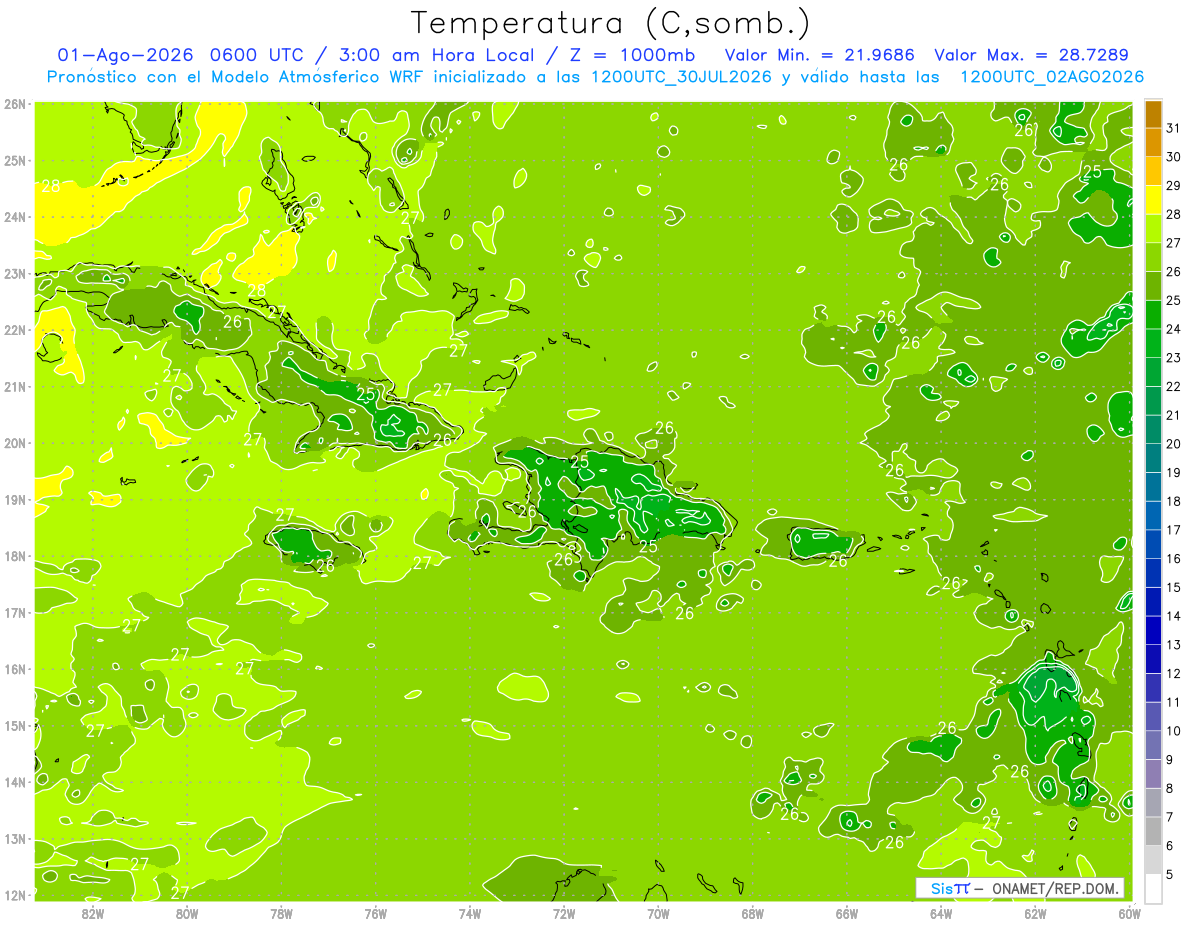Click the 18N latitude axis label
The height and width of the screenshot is (927, 1200).
[x=15, y=556]
